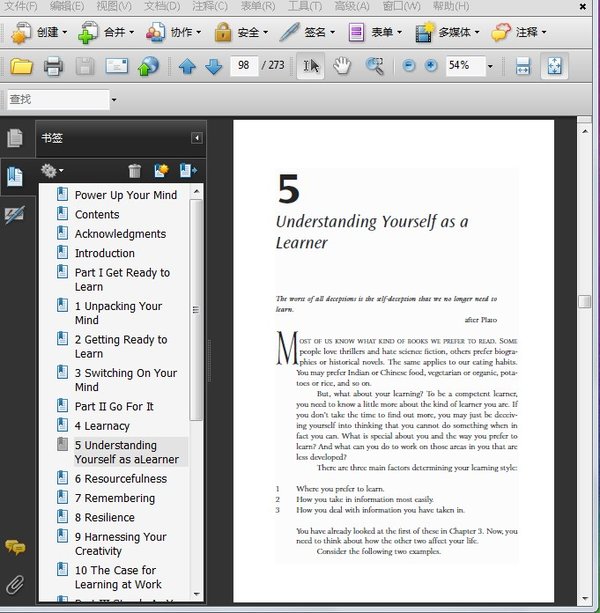
Task: Go to previous page with up arrow
Action: 187,67
